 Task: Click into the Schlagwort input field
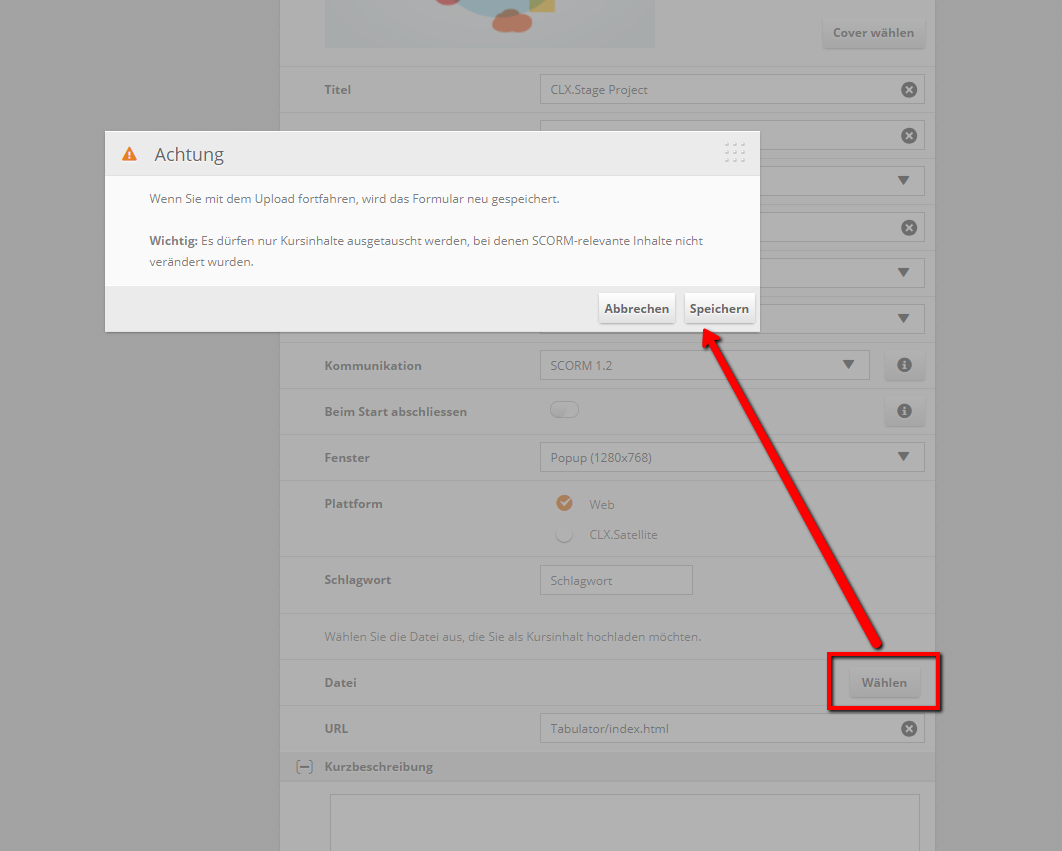[615, 581]
